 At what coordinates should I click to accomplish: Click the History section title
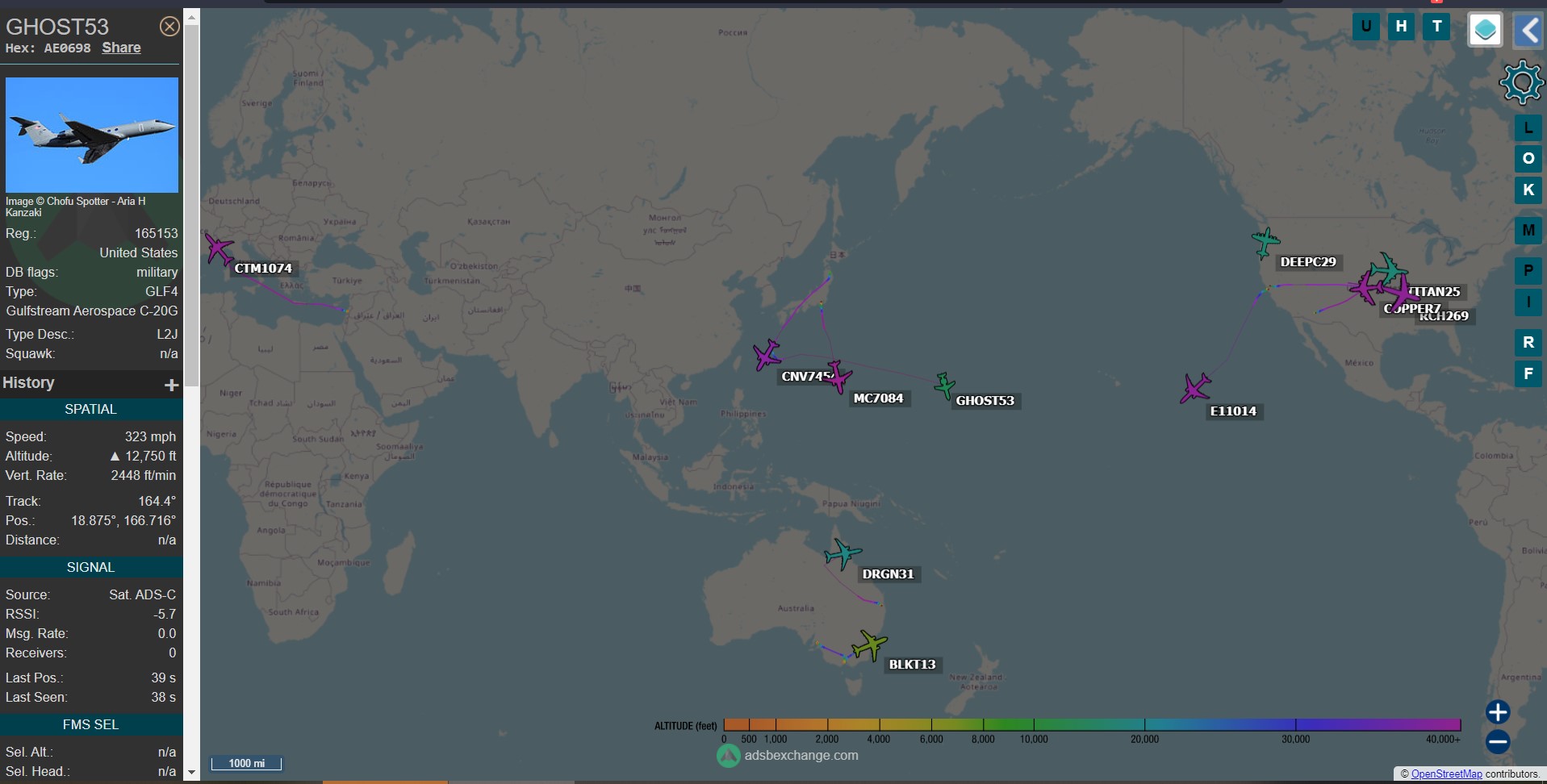coord(28,383)
